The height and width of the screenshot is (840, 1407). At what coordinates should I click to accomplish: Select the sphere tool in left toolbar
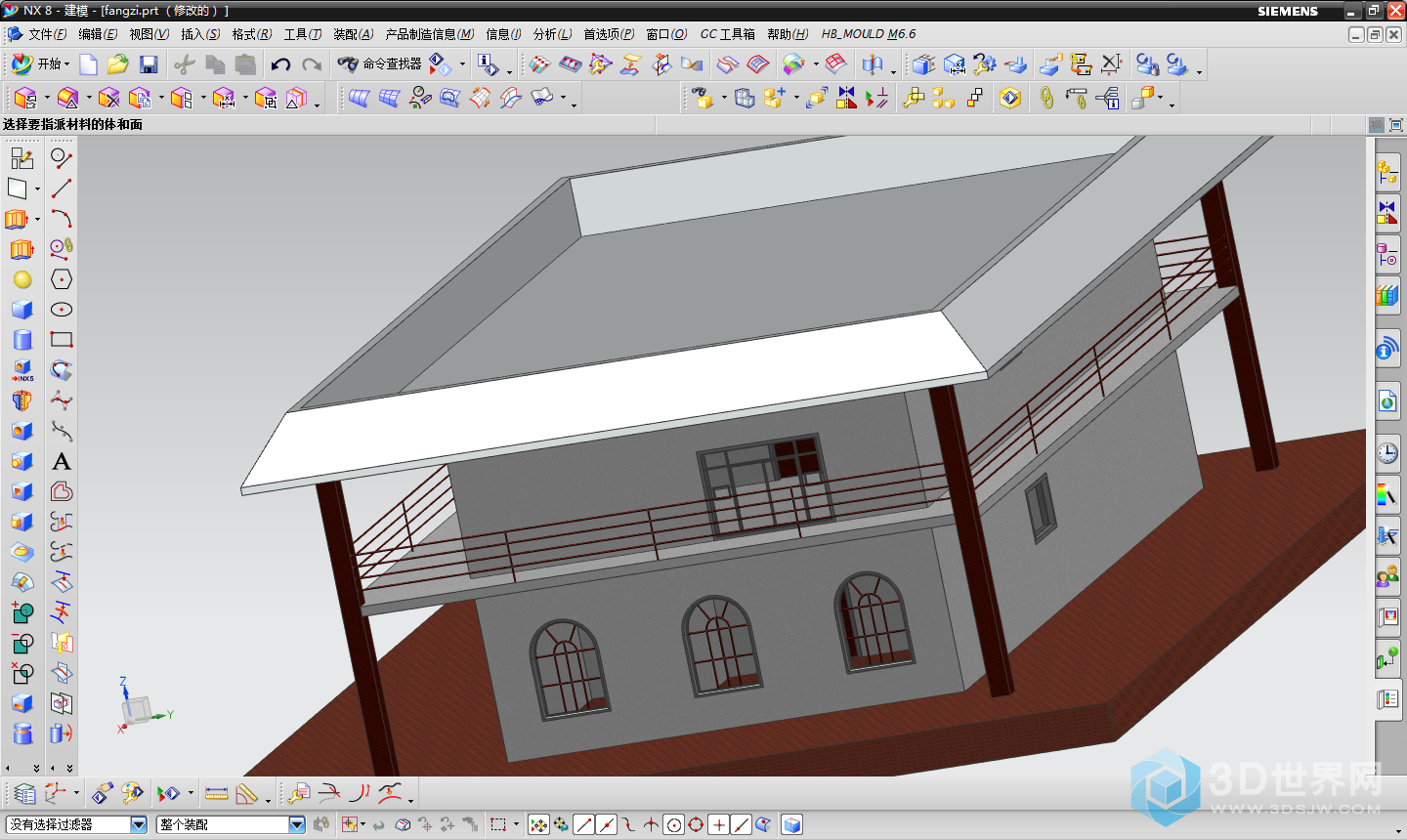pyautogui.click(x=22, y=279)
